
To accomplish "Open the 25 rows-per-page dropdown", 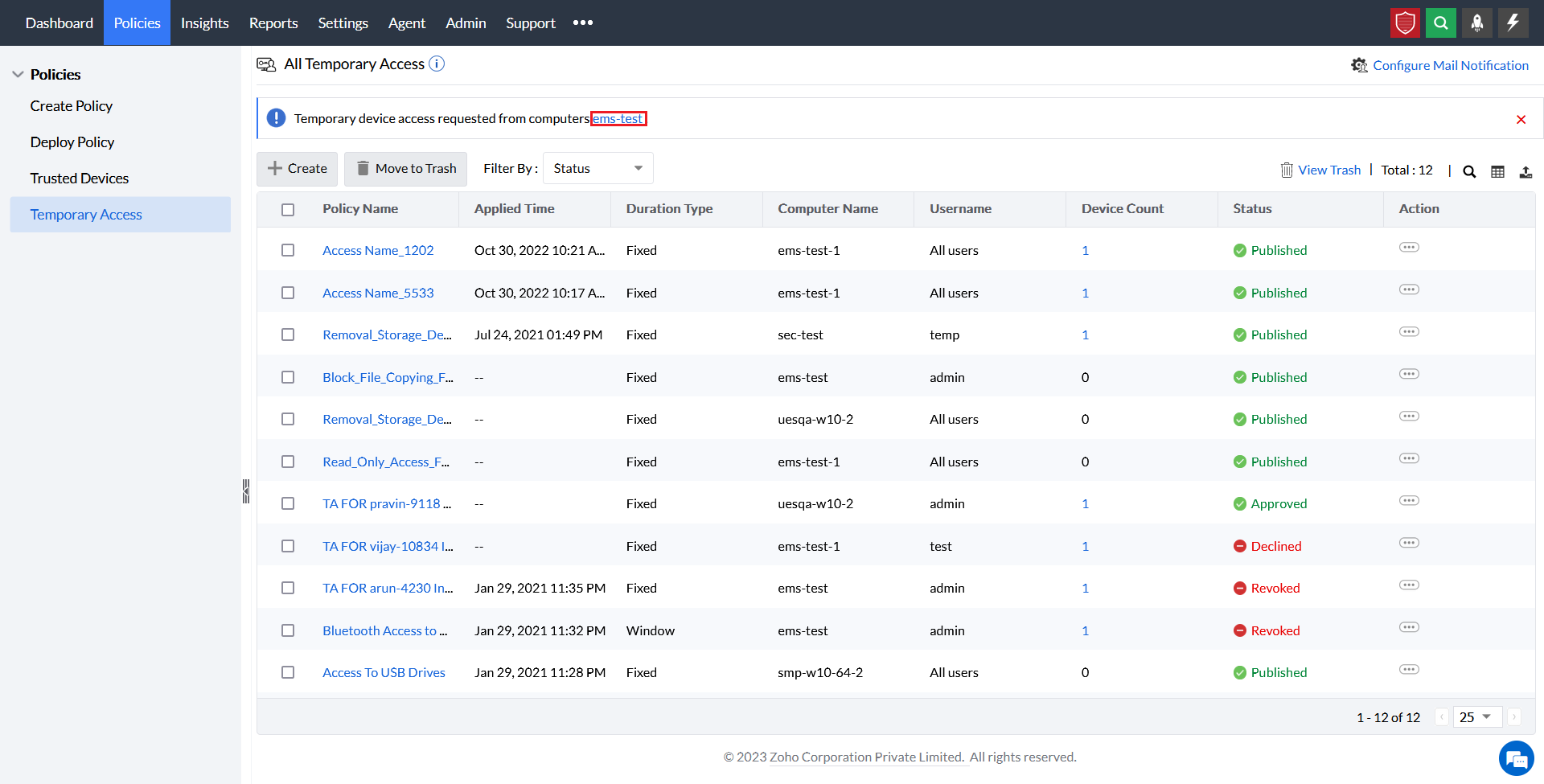I will tap(1476, 716).
